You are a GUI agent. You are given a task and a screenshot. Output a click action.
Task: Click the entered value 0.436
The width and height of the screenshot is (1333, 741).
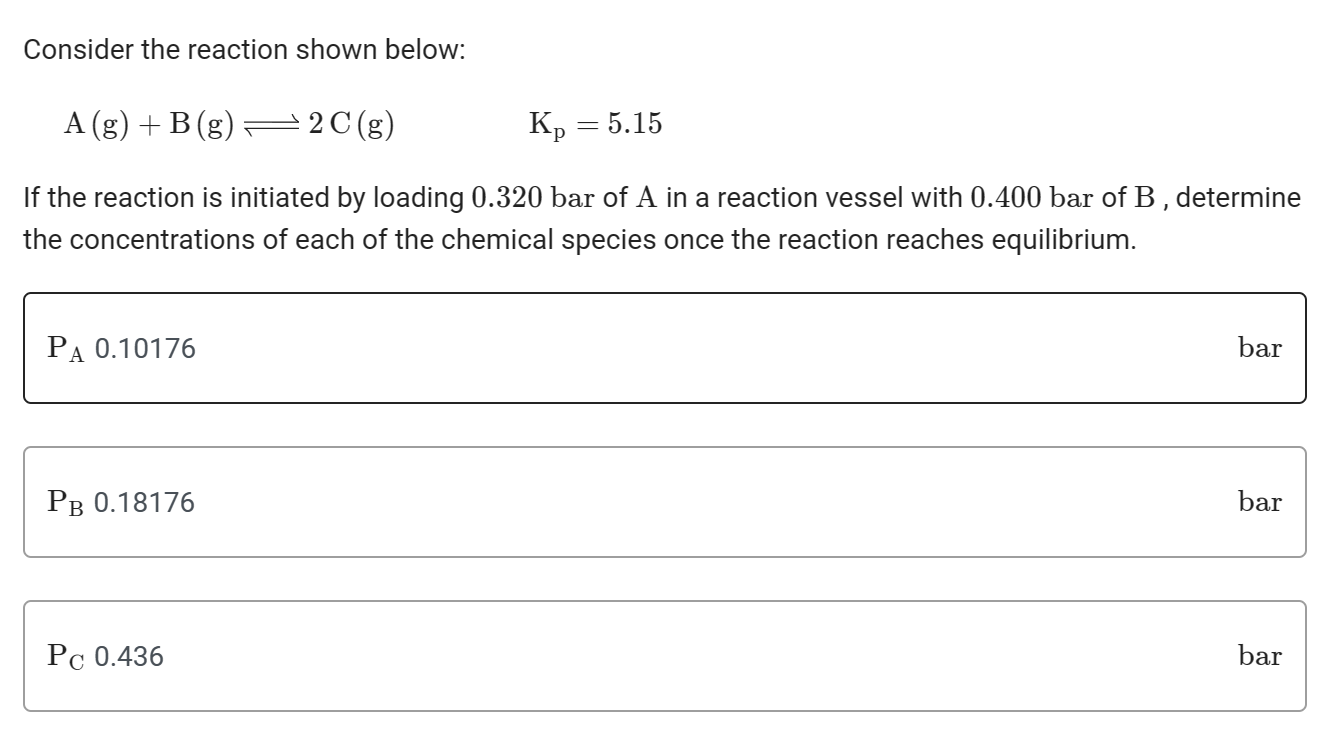click(x=128, y=657)
